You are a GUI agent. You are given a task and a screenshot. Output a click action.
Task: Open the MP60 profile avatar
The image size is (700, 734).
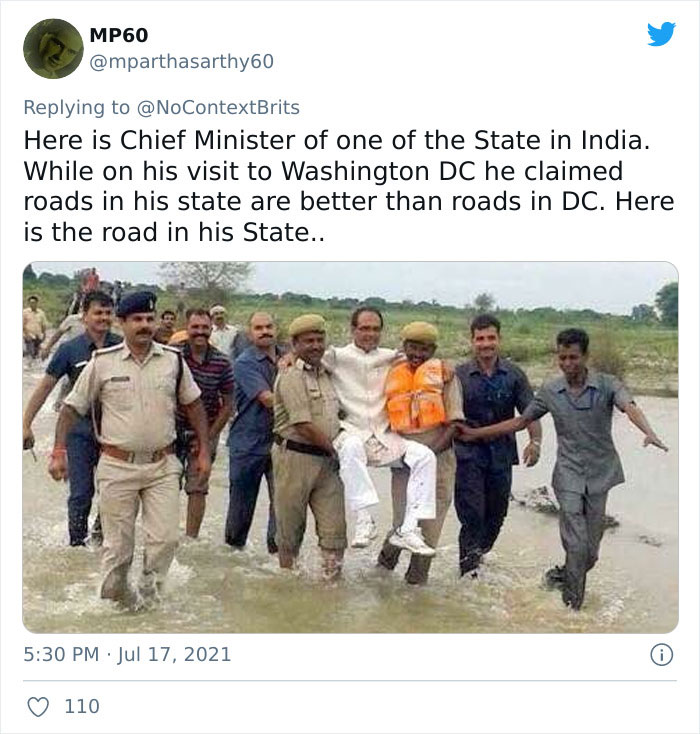click(53, 48)
